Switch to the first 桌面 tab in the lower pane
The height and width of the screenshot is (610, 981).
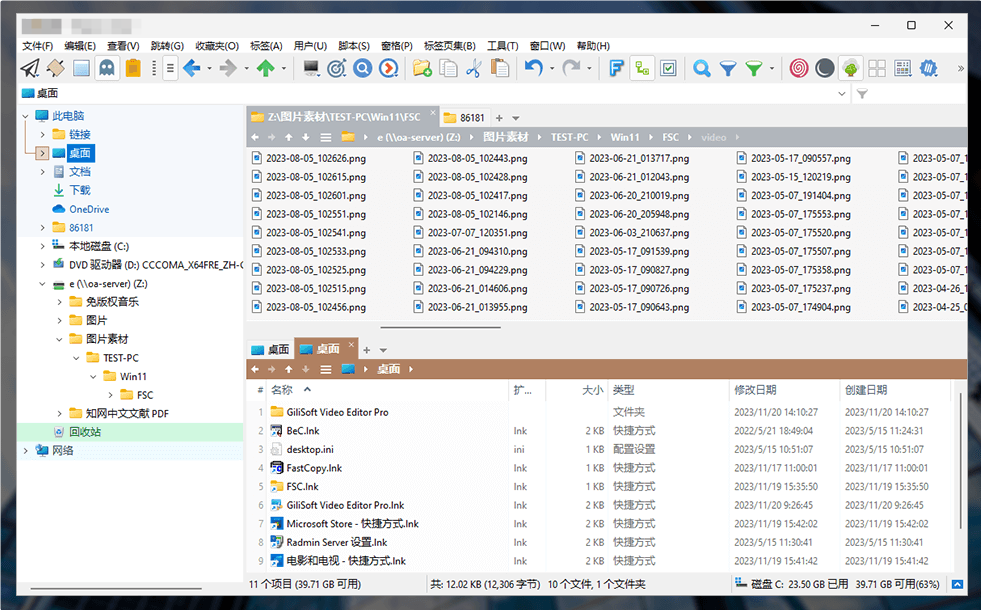coord(270,349)
